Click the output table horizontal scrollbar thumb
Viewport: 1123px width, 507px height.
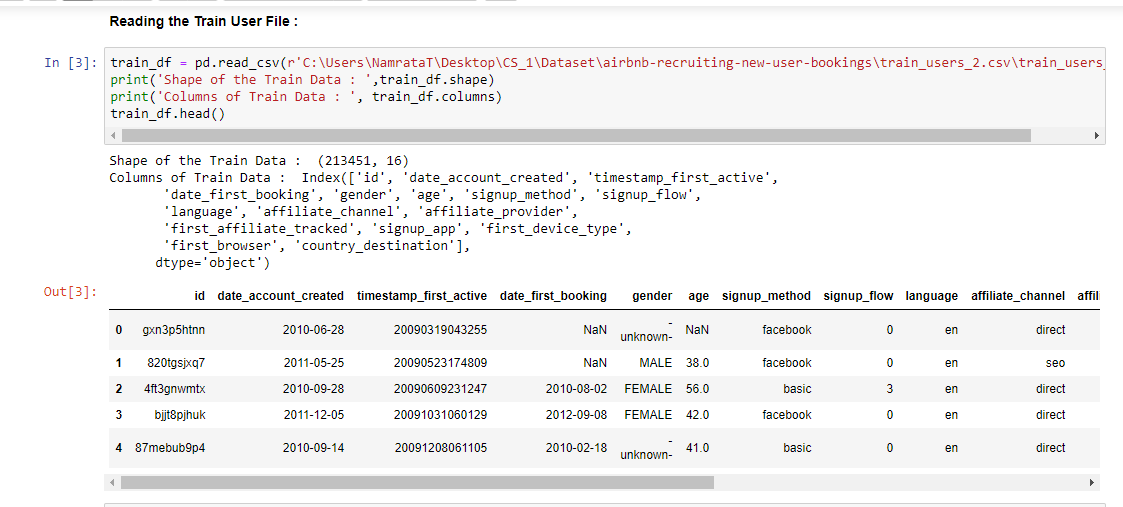point(417,483)
